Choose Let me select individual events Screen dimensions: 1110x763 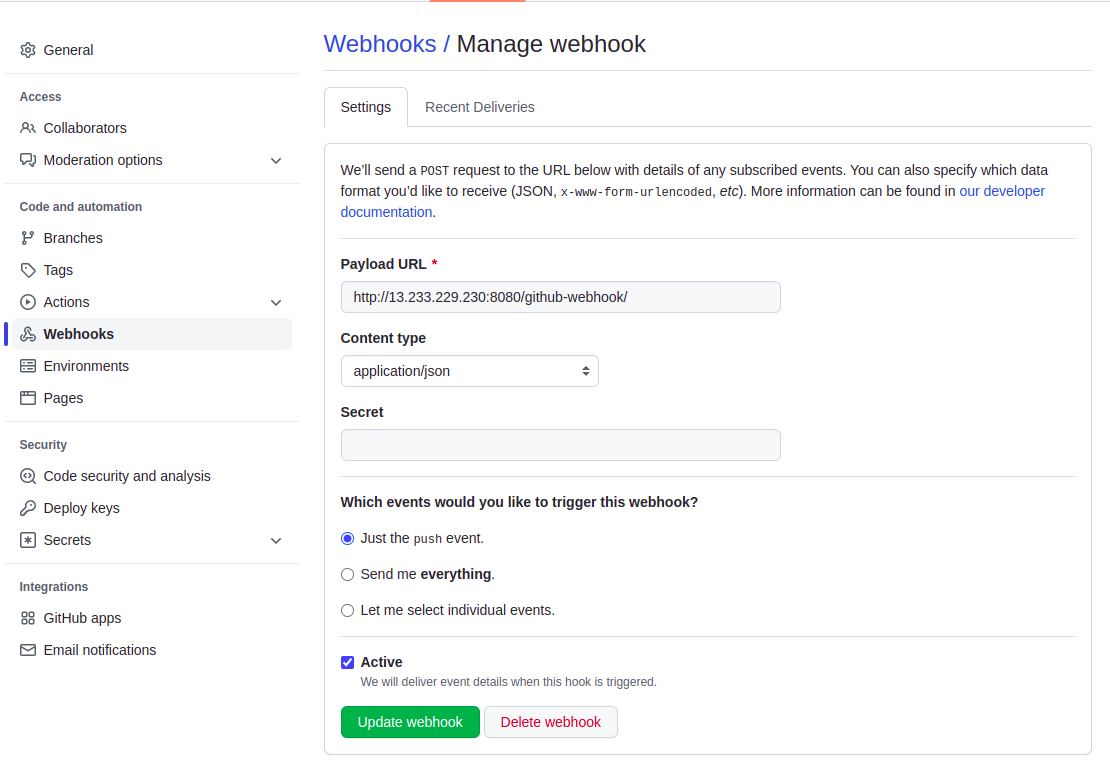pos(347,610)
